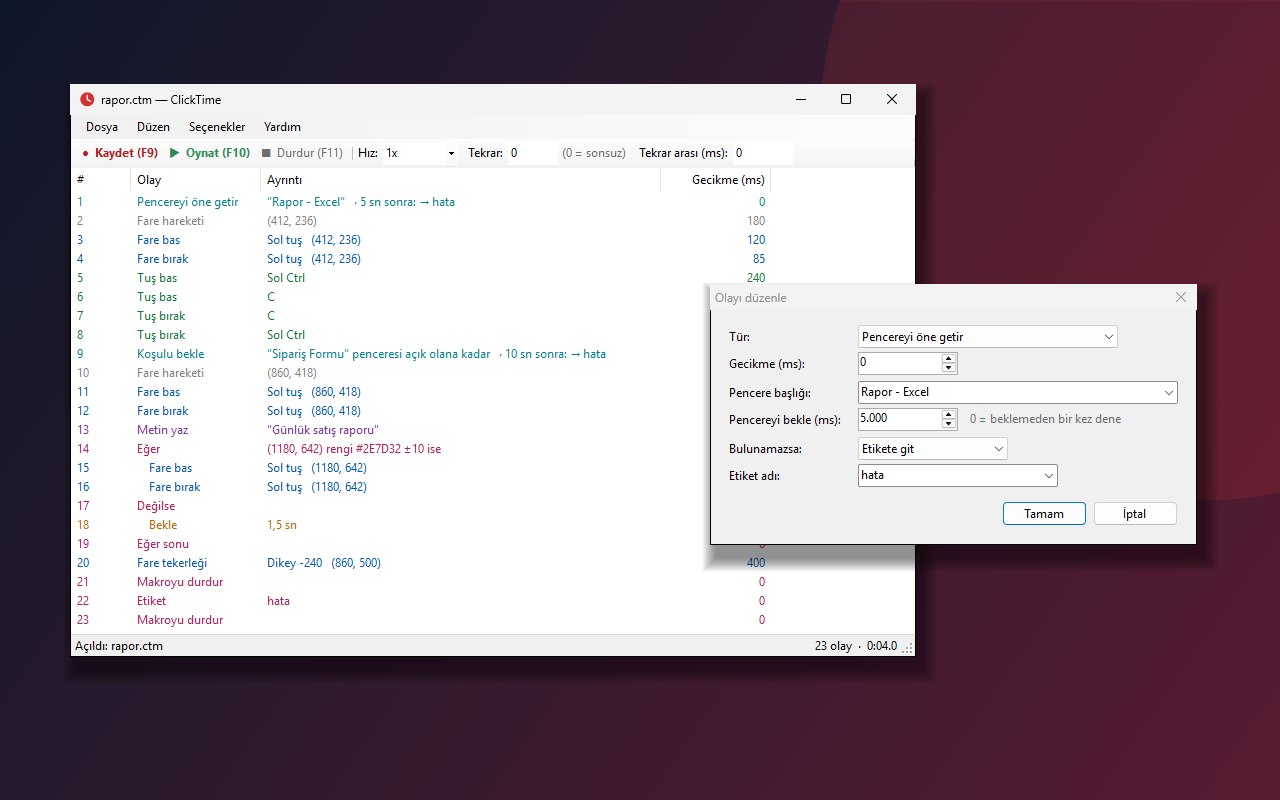Decrease Gecikme (ms) with the down arrow
The width and height of the screenshot is (1280, 800).
click(x=949, y=369)
